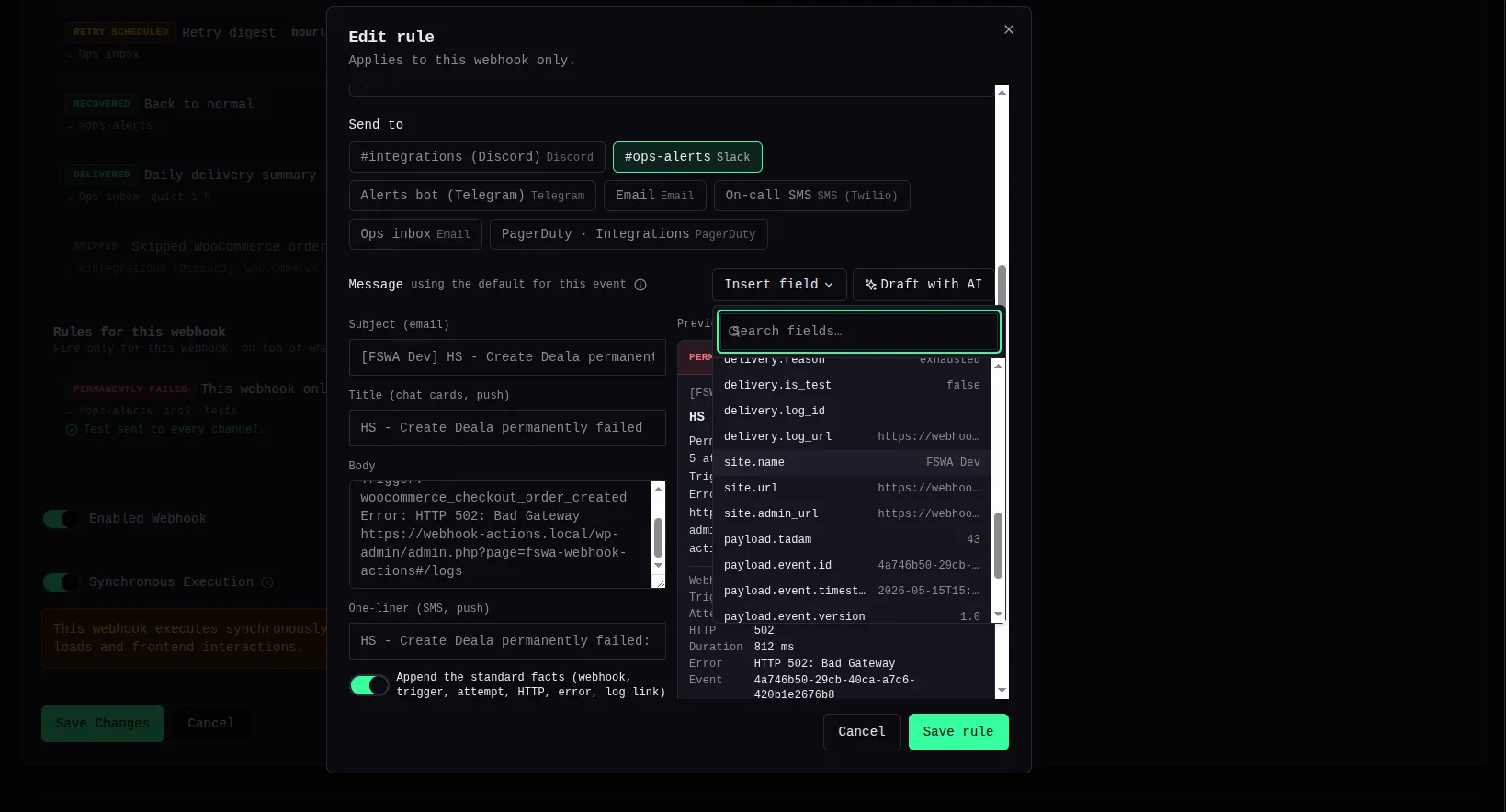Click the dialog scroll up arrow
Image resolution: width=1506 pixels, height=812 pixels.
[1002, 92]
